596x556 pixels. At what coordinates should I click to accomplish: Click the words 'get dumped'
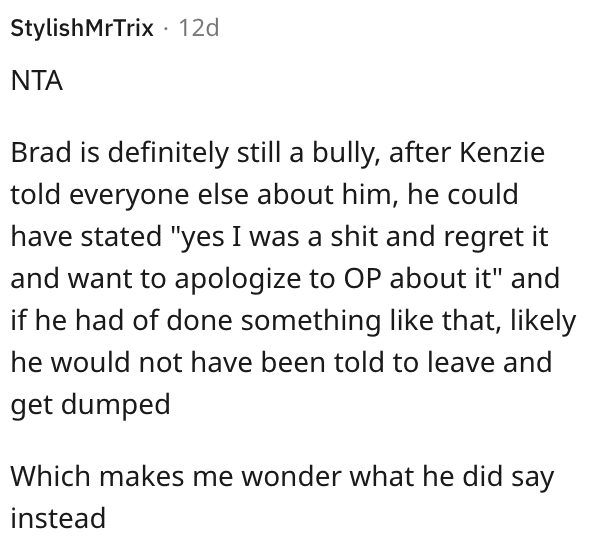[90, 404]
